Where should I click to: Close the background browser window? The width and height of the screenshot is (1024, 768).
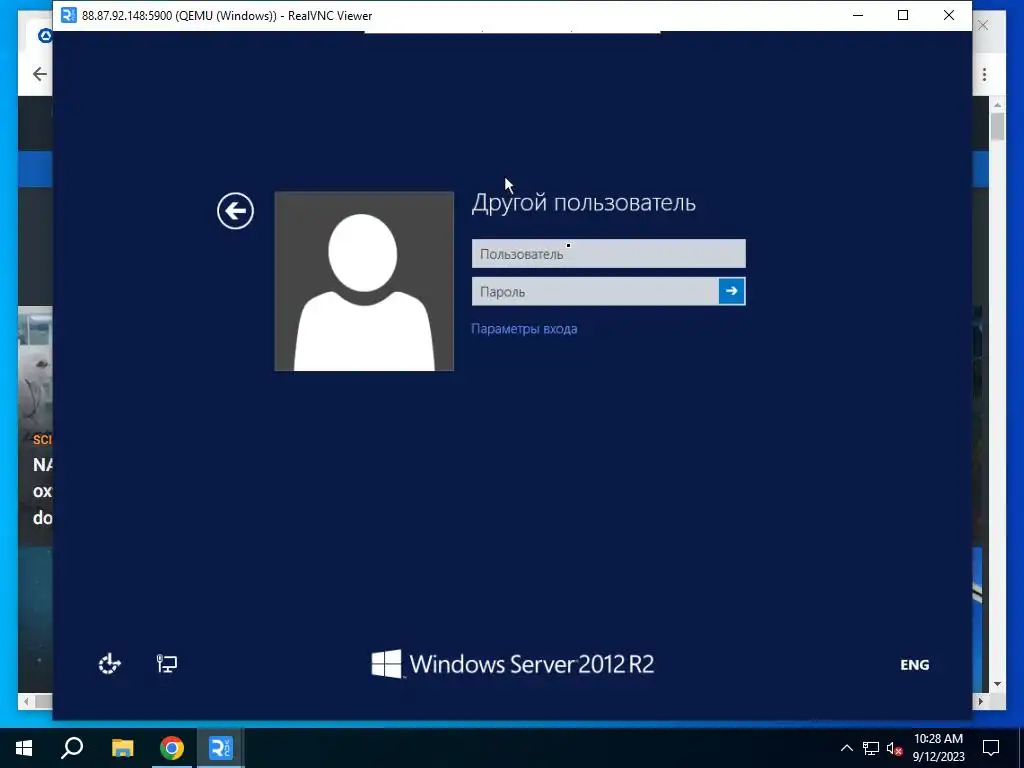point(983,25)
